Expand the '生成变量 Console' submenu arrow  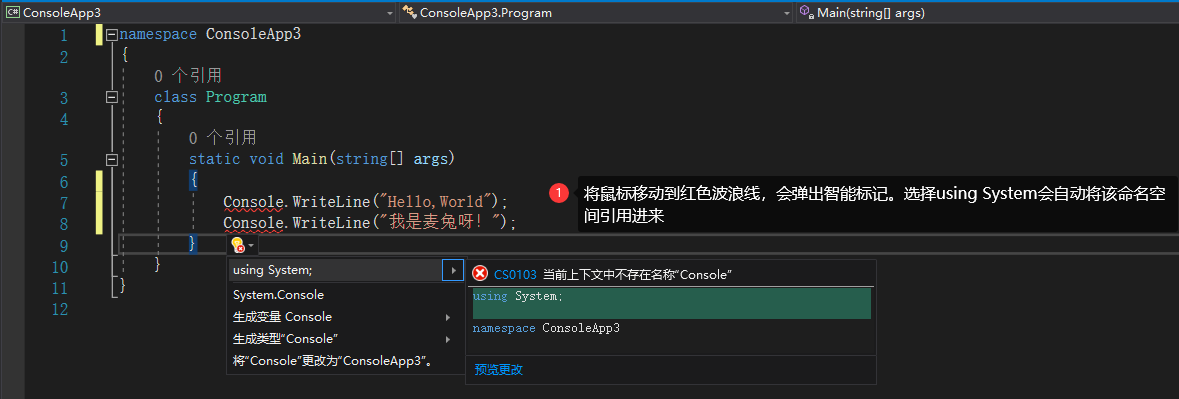[448, 317]
